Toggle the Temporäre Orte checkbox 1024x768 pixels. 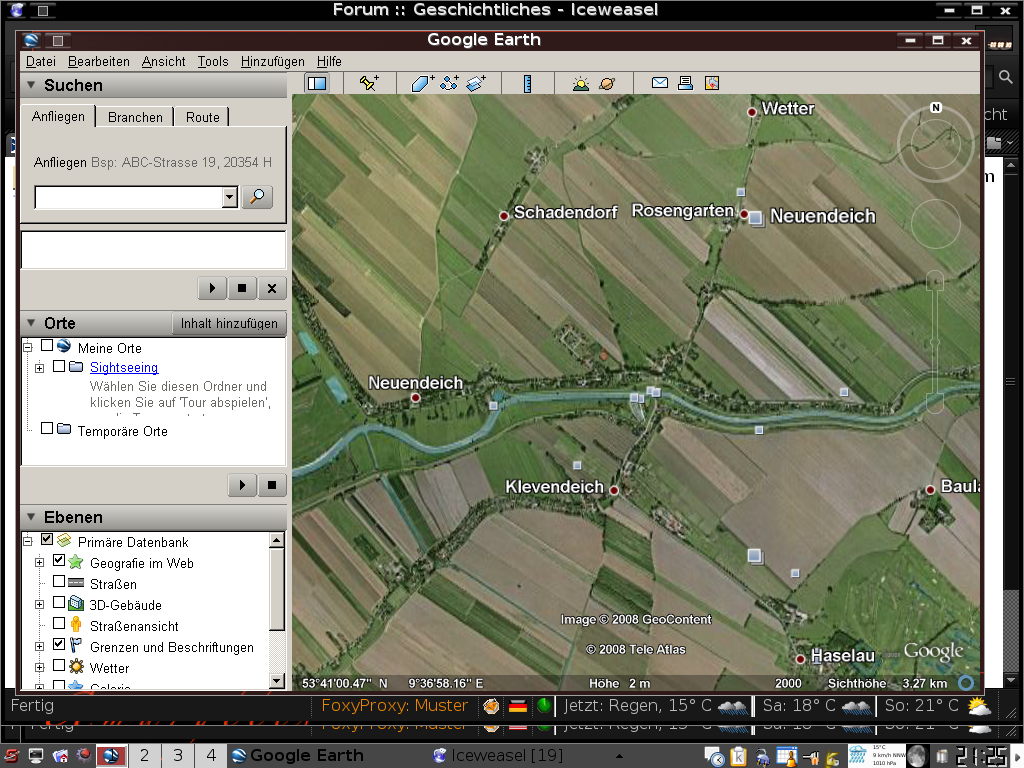(x=46, y=428)
